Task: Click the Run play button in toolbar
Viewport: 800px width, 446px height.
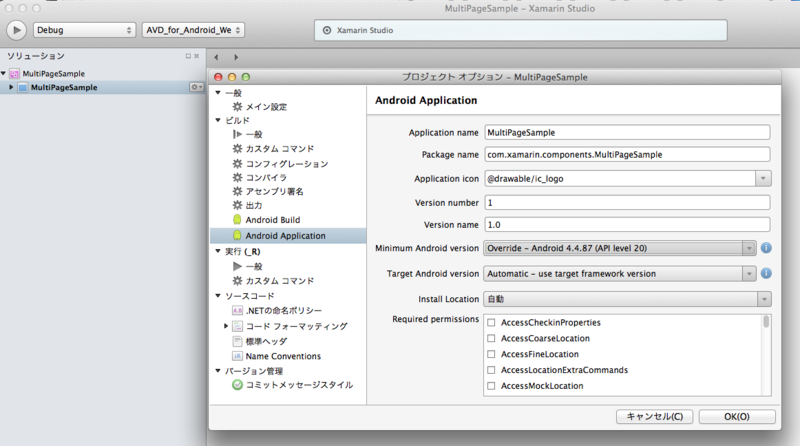Action: [16, 30]
